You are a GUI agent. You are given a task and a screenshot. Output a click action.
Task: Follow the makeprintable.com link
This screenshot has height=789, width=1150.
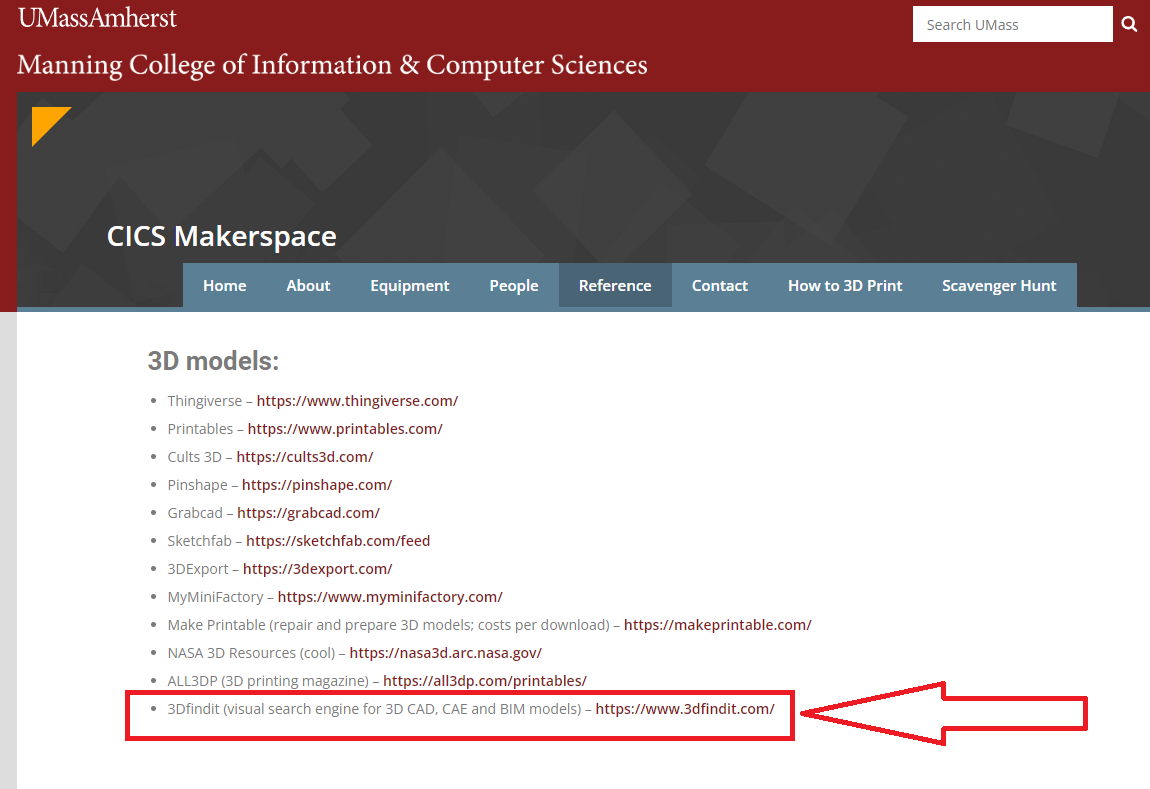point(717,625)
